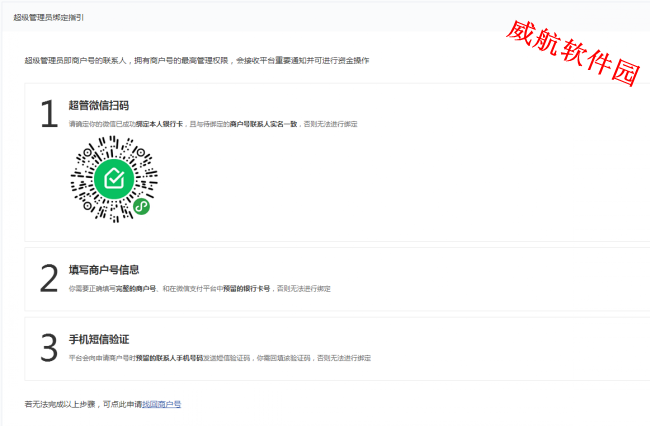Viewport: 650px width, 426px height.
Task: Select the 超级管理员绑定指引 header title
Action: point(49,17)
